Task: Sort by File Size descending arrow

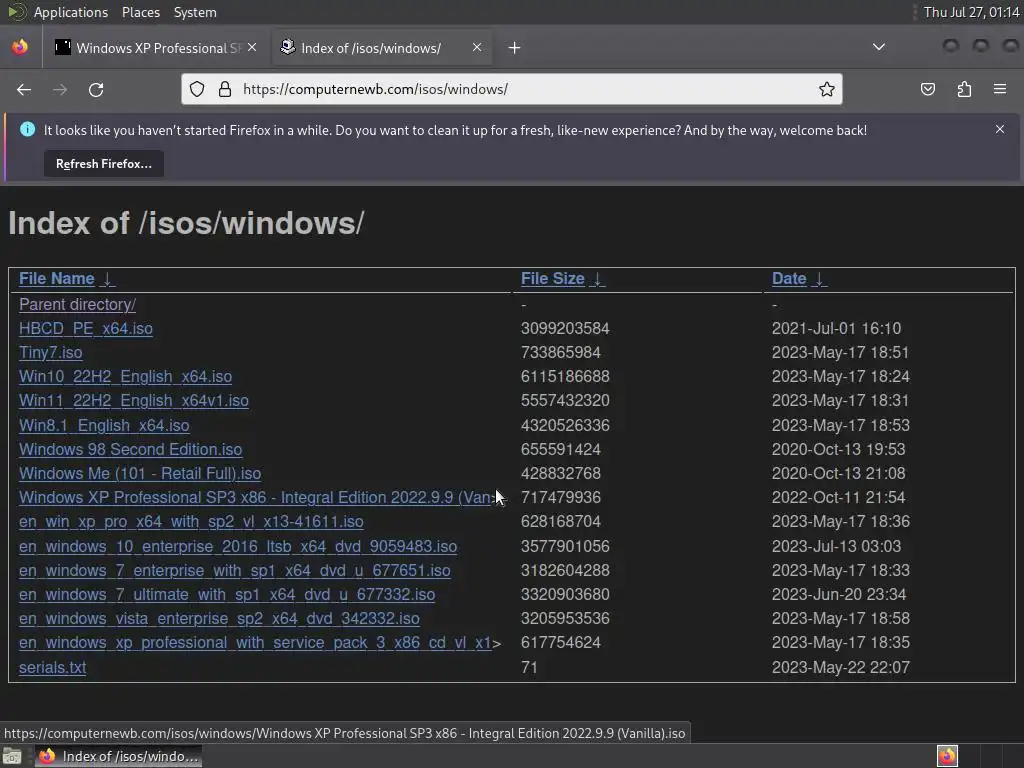Action: point(598,280)
